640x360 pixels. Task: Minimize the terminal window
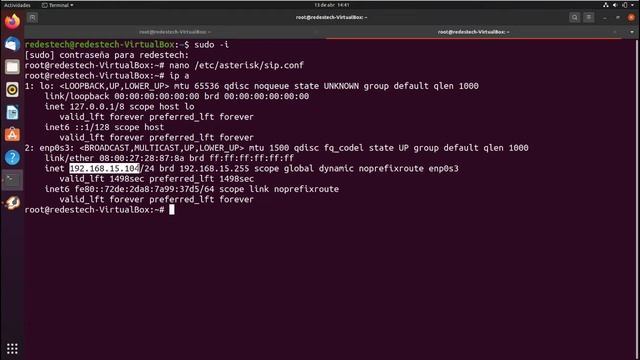pyautogui.click(x=604, y=18)
